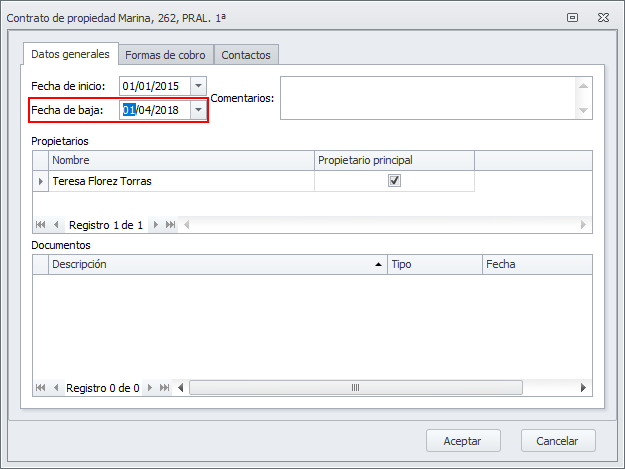This screenshot has height=469, width=625.
Task: Open Fecha de baja date dropdown
Action: [x=198, y=110]
